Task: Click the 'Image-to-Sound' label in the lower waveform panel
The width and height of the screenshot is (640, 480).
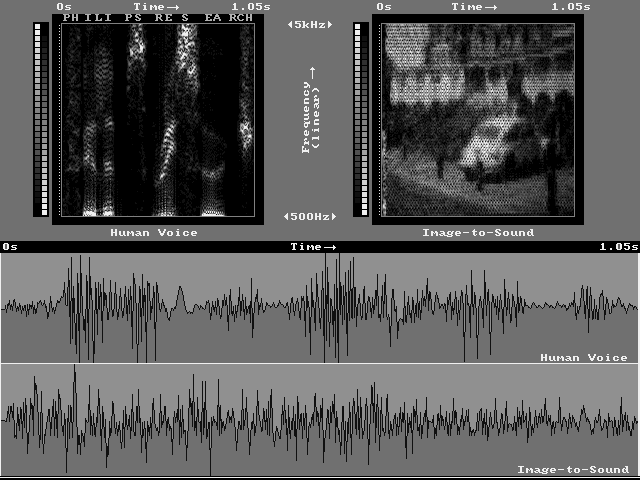Action: pos(573,469)
